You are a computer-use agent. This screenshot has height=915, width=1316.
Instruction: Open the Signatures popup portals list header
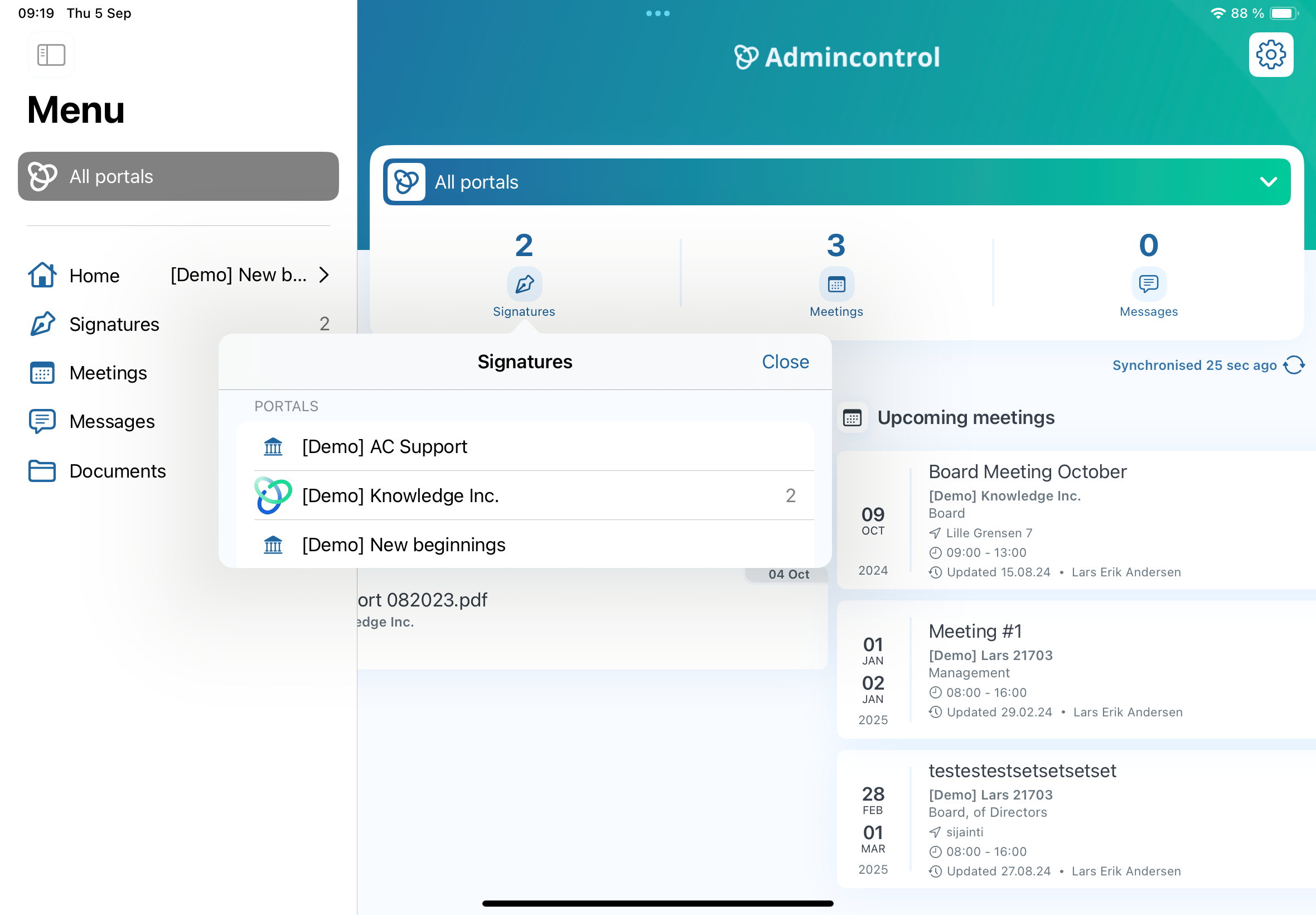click(x=287, y=406)
